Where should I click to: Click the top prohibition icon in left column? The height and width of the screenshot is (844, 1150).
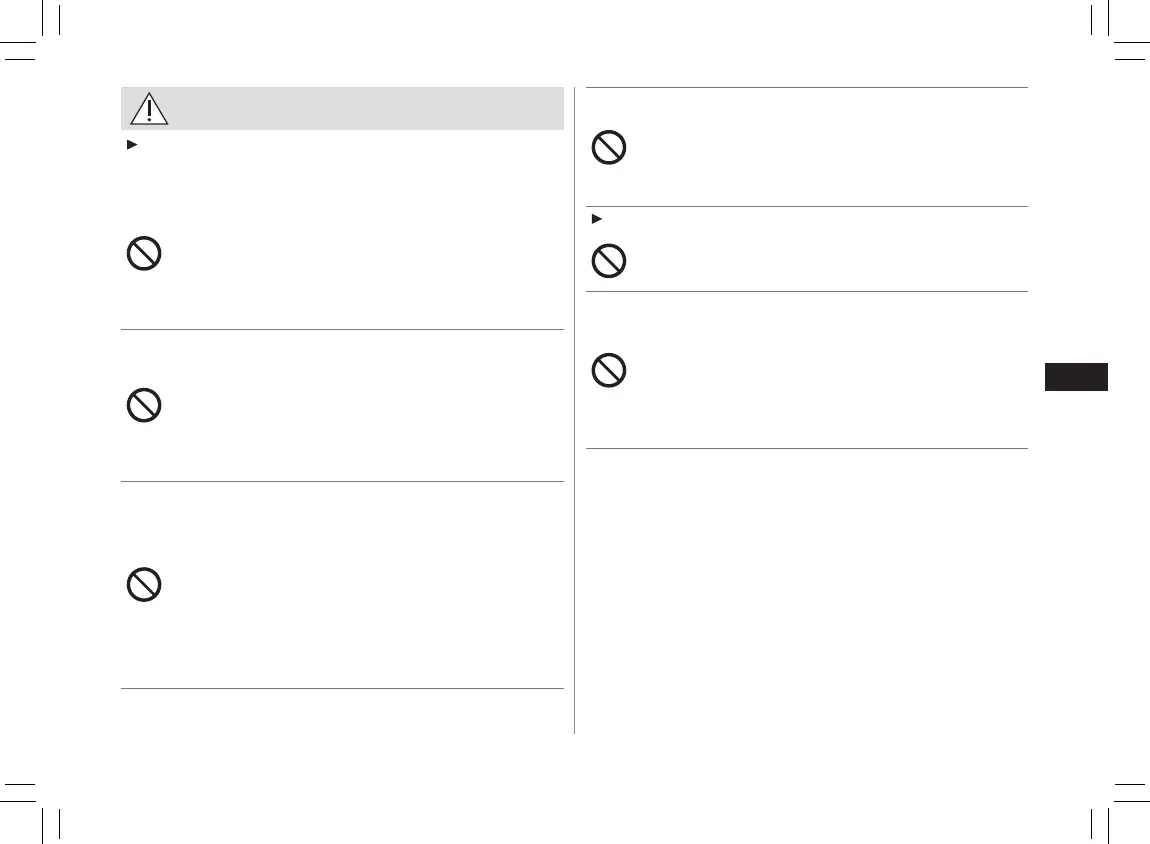[144, 254]
